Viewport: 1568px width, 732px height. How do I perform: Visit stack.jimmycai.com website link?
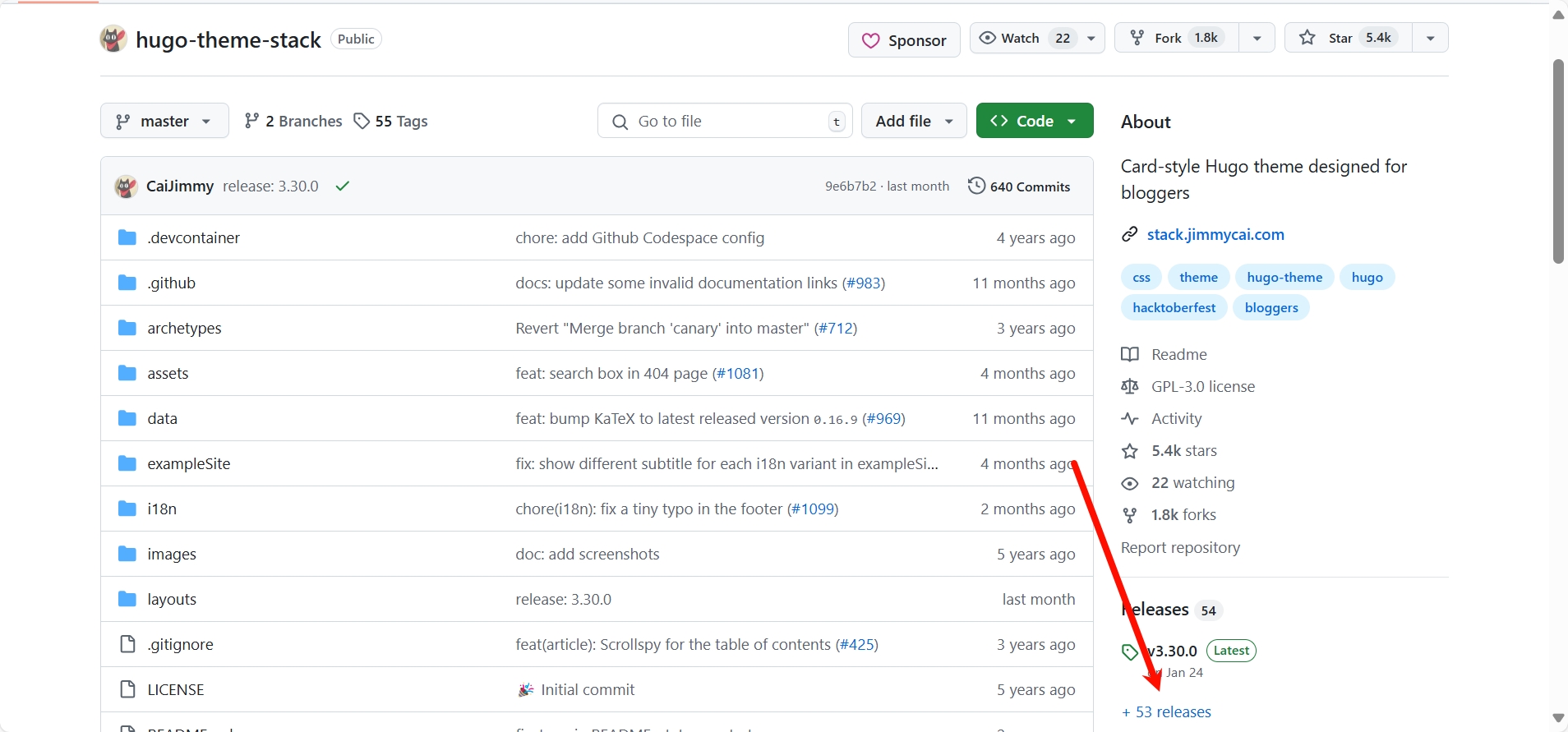1215,235
